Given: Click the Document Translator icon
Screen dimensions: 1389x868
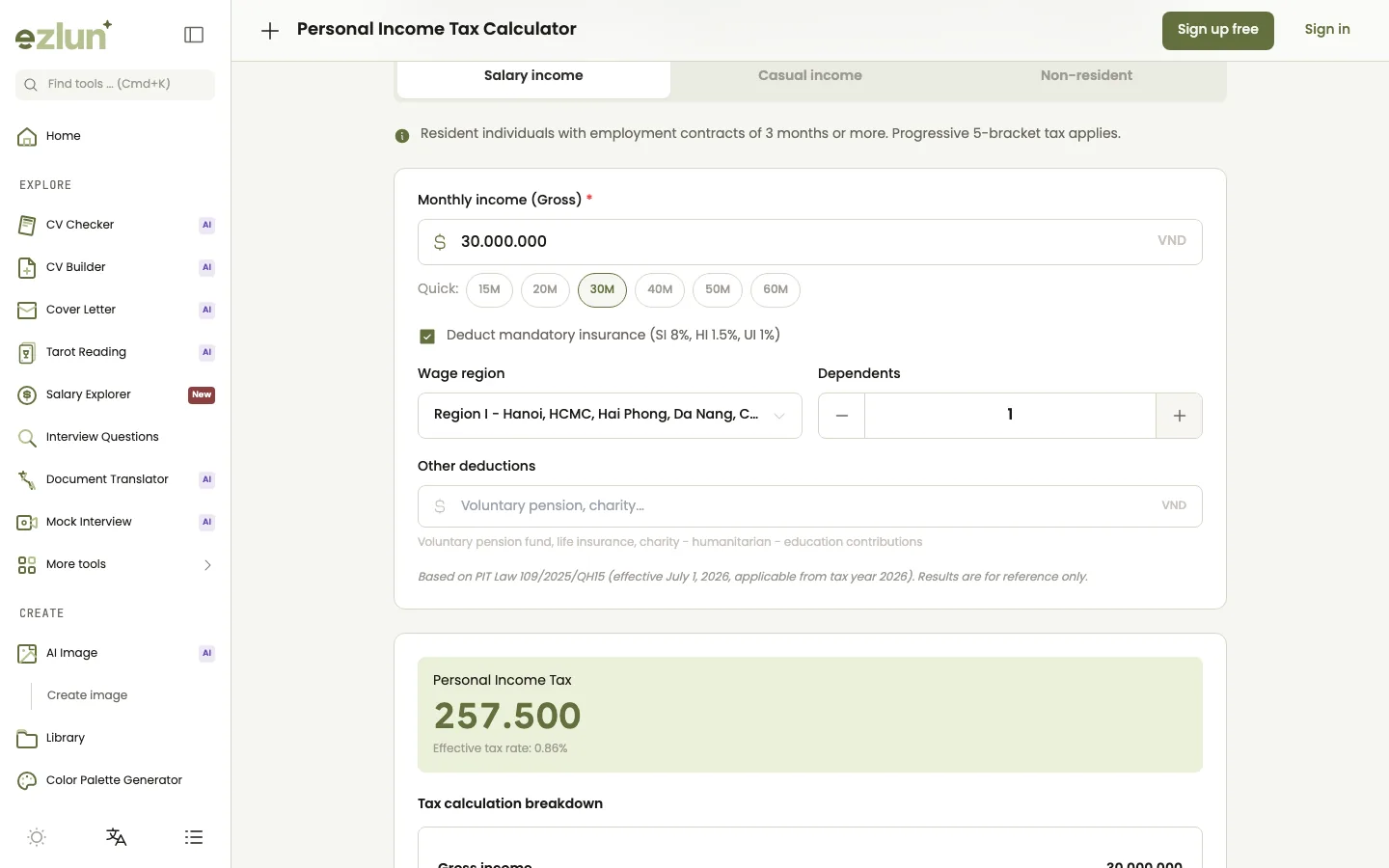Looking at the screenshot, I should tap(27, 479).
